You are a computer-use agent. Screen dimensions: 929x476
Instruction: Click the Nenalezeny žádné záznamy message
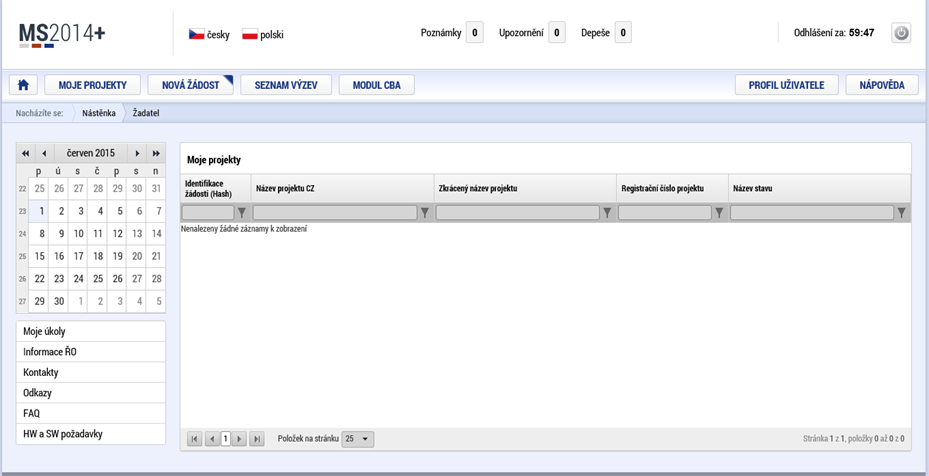pyautogui.click(x=244, y=229)
